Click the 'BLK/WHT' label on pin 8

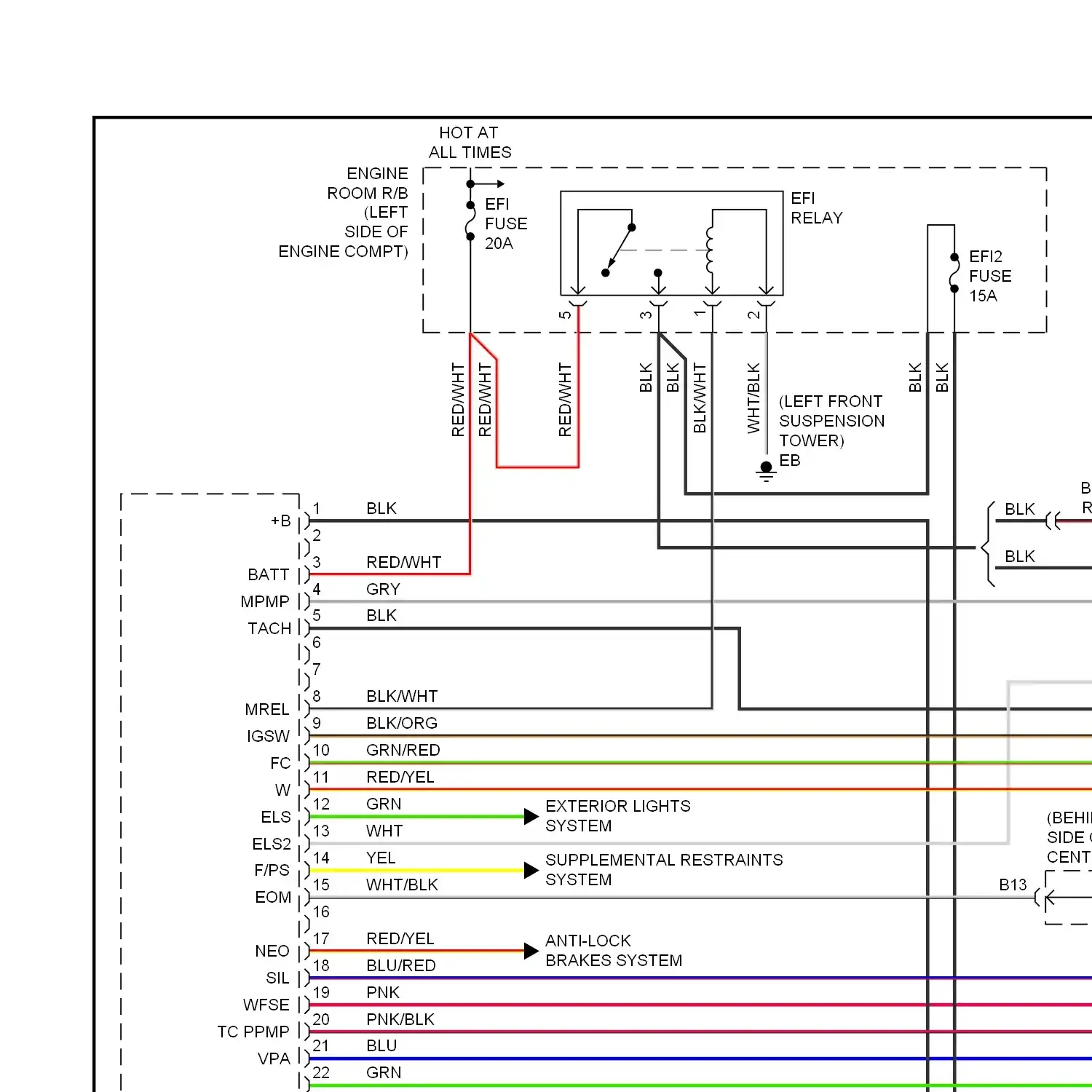tap(402, 697)
